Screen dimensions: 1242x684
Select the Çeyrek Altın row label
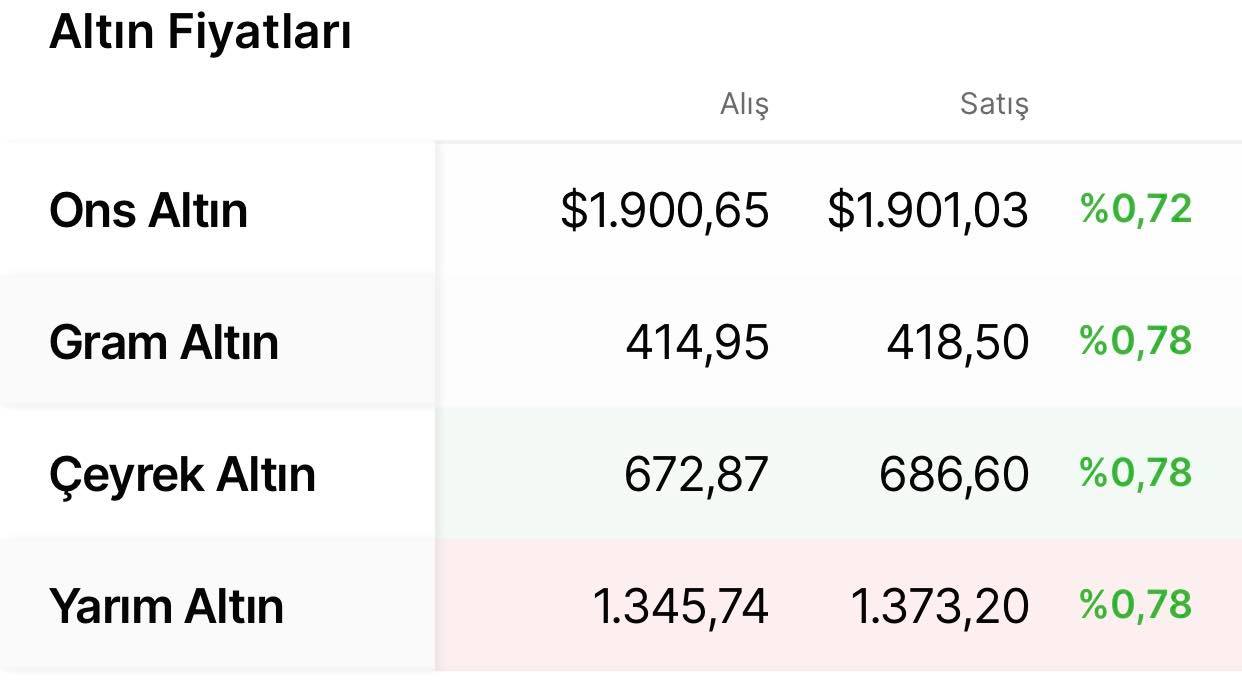tap(182, 475)
